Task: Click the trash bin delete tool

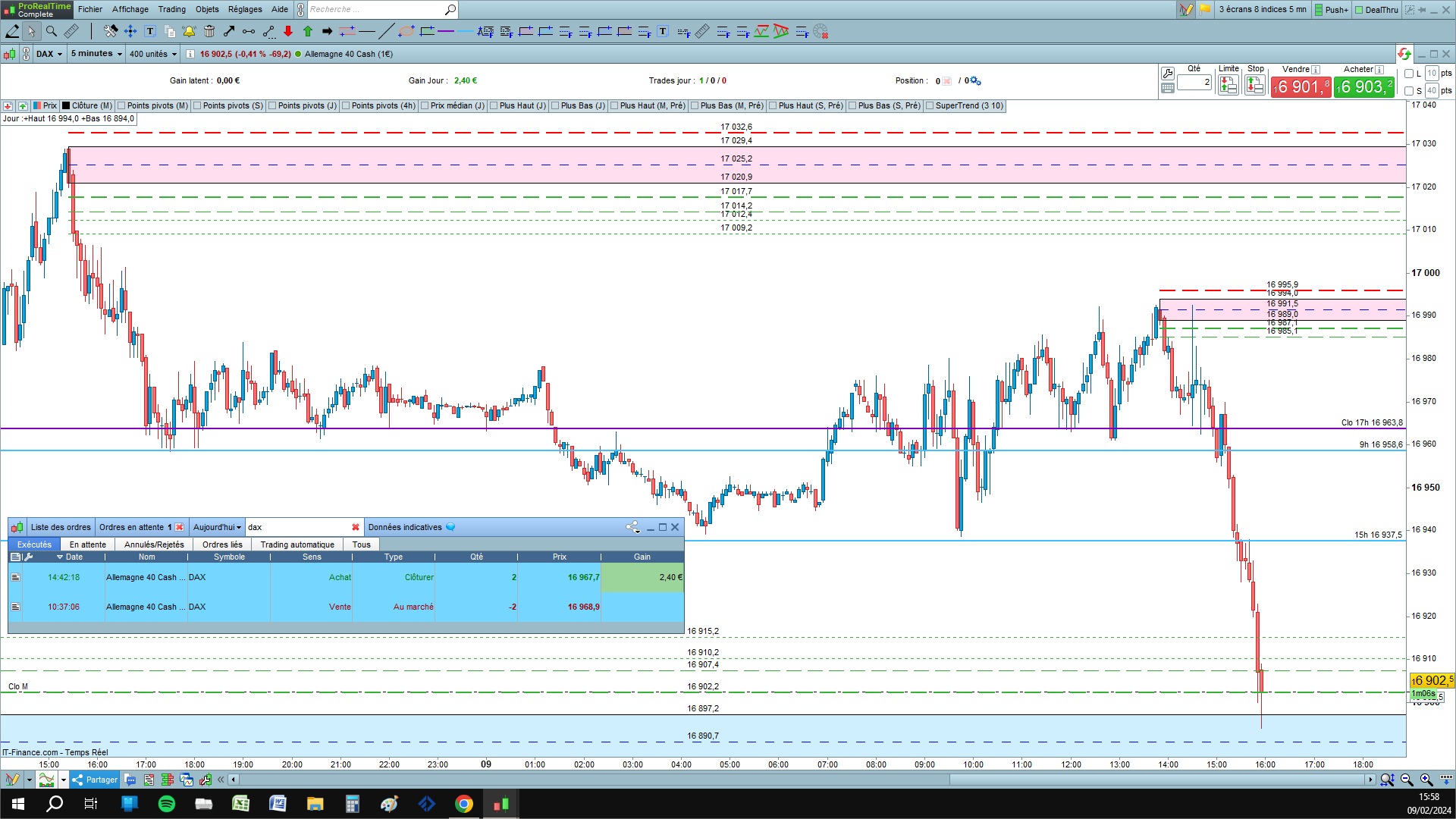Action: (209, 31)
